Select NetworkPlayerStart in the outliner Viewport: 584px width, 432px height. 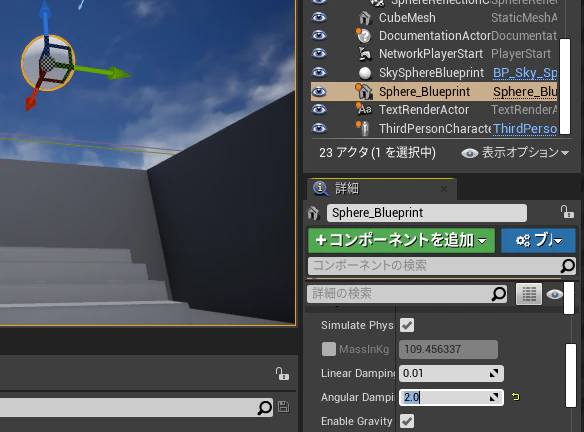coord(431,54)
